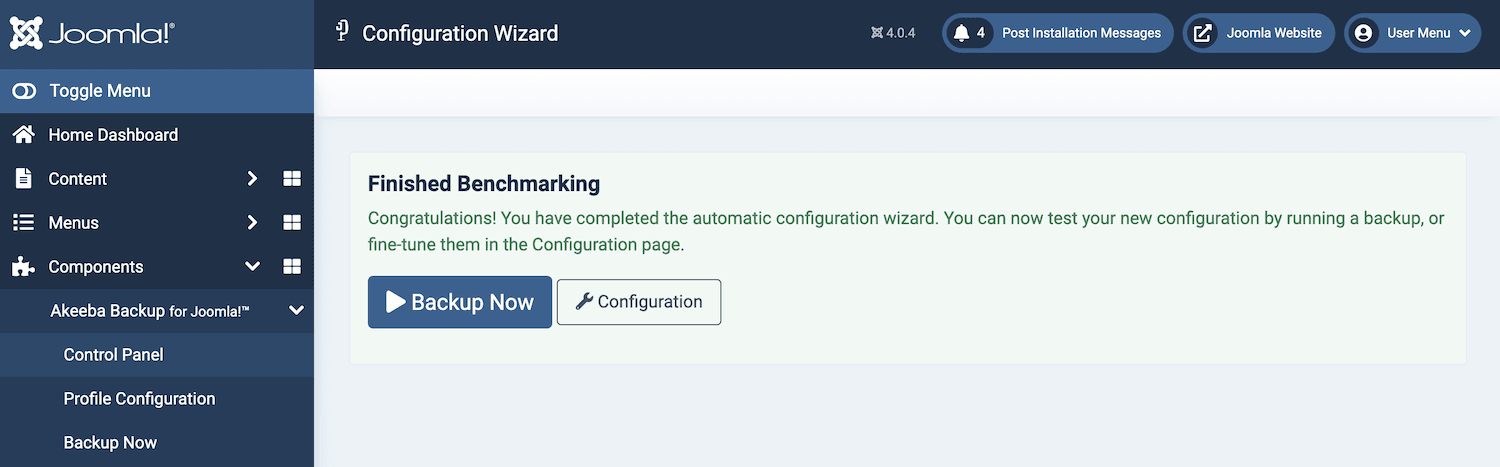Screen dimensions: 1500x467
Task: Click the Joomla Website external link icon
Action: click(x=1204, y=33)
